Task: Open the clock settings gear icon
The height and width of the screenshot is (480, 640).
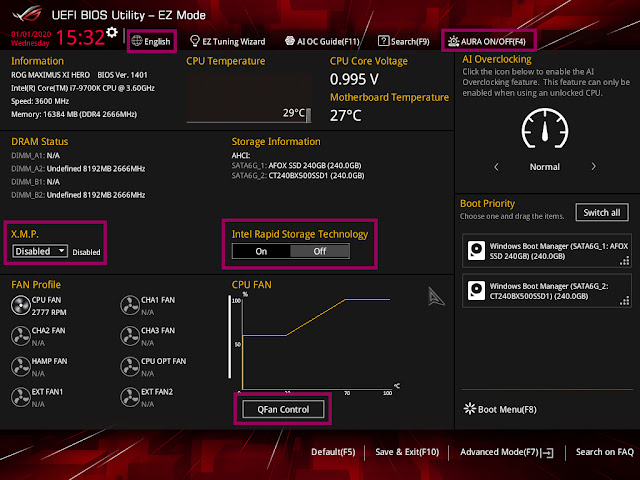Action: point(112,32)
